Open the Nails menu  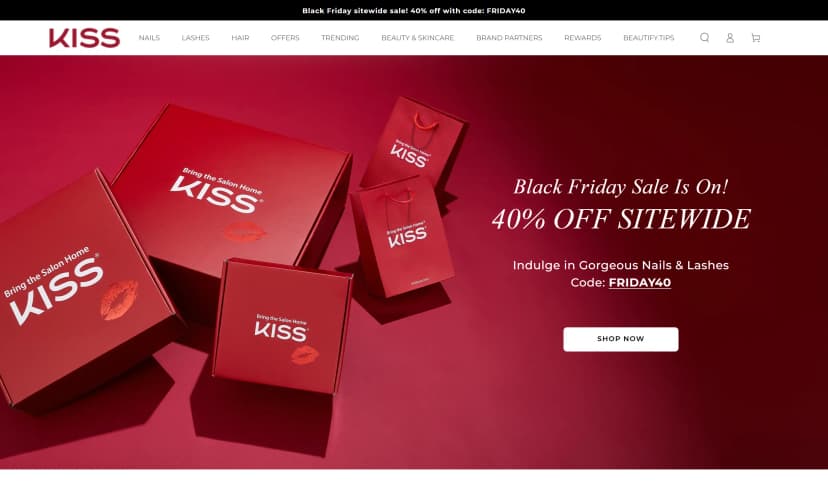(x=149, y=37)
